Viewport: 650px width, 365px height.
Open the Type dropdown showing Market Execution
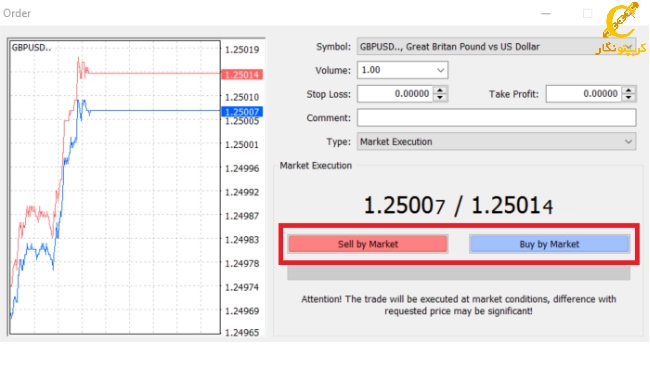point(496,141)
